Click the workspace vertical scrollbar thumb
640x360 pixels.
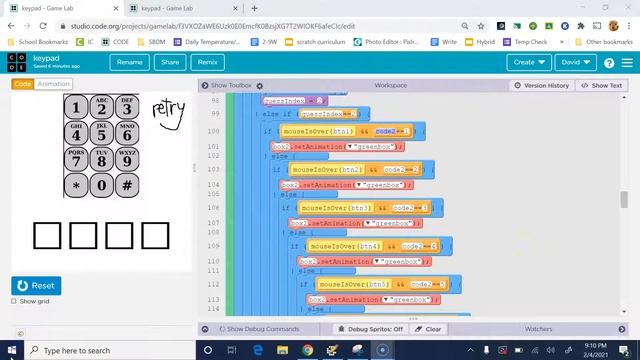624,200
